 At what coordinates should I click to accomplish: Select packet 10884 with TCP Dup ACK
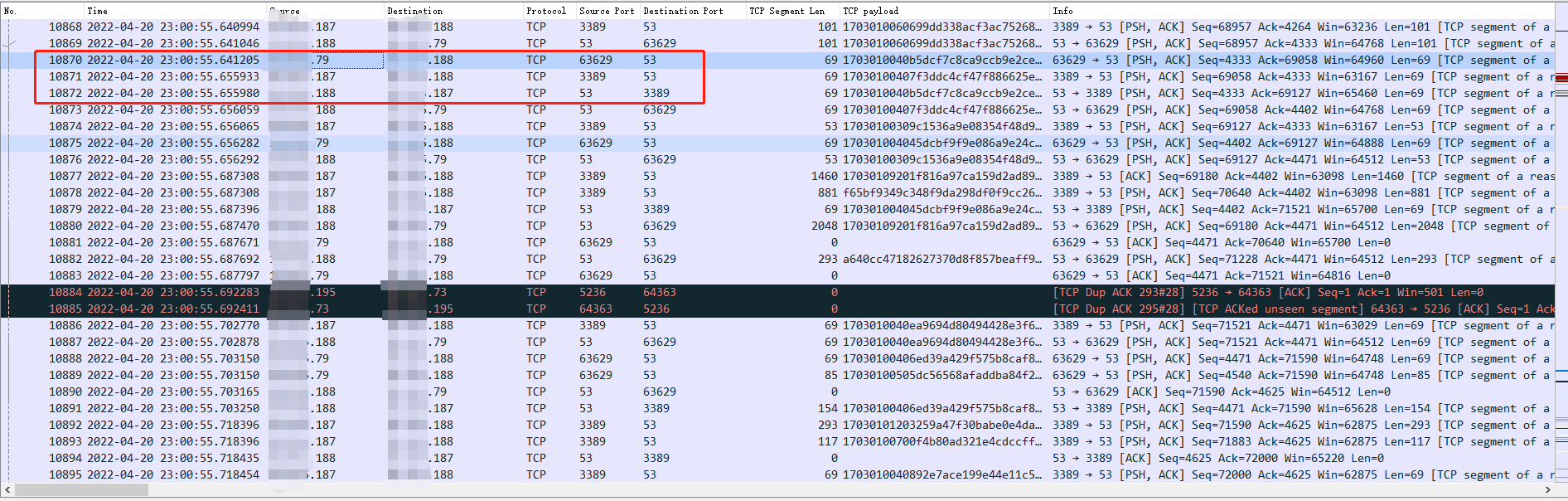click(65, 292)
